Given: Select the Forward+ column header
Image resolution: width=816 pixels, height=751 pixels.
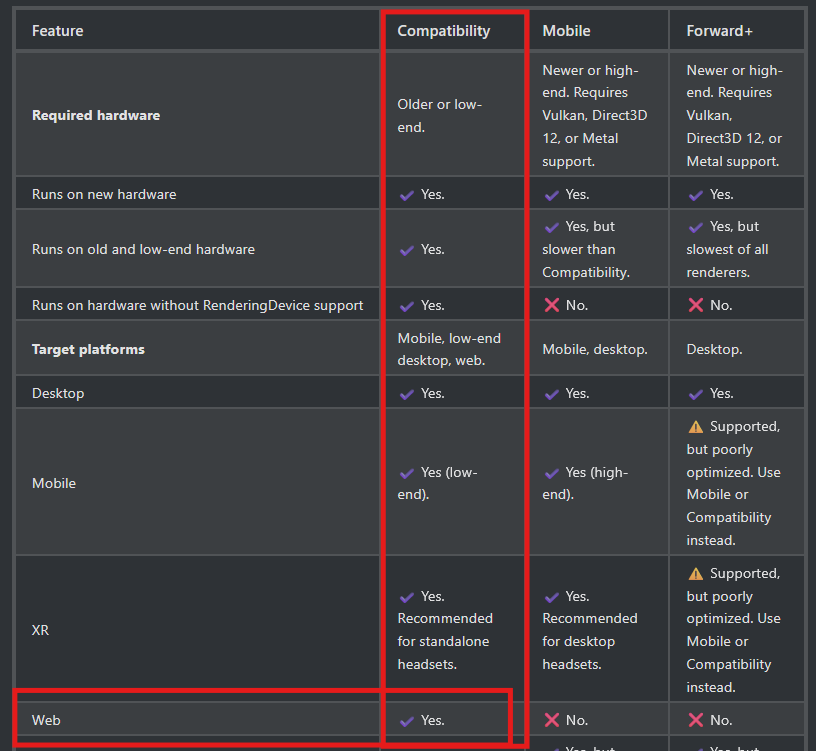Looking at the screenshot, I should 720,31.
